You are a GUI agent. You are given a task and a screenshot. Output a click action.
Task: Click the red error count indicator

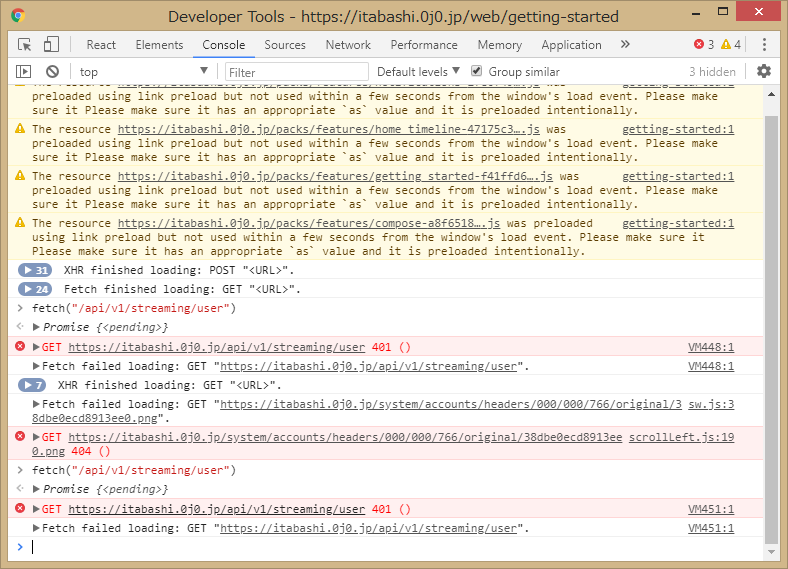tap(705, 45)
